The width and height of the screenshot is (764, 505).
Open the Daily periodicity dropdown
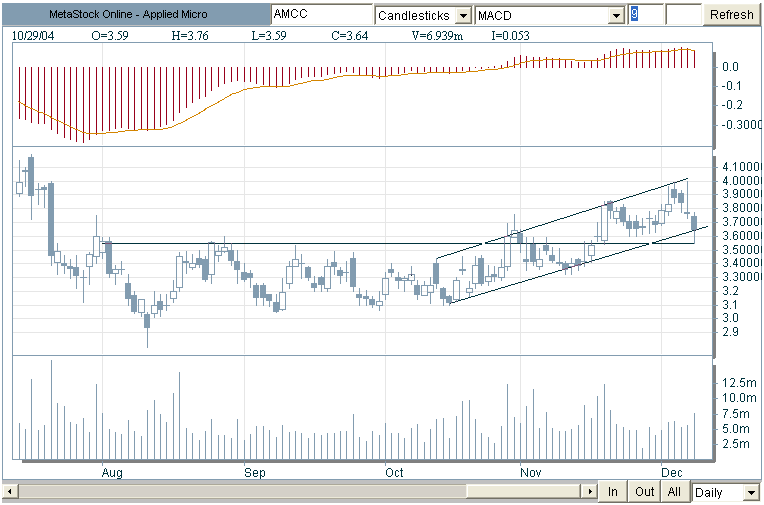coord(749,492)
